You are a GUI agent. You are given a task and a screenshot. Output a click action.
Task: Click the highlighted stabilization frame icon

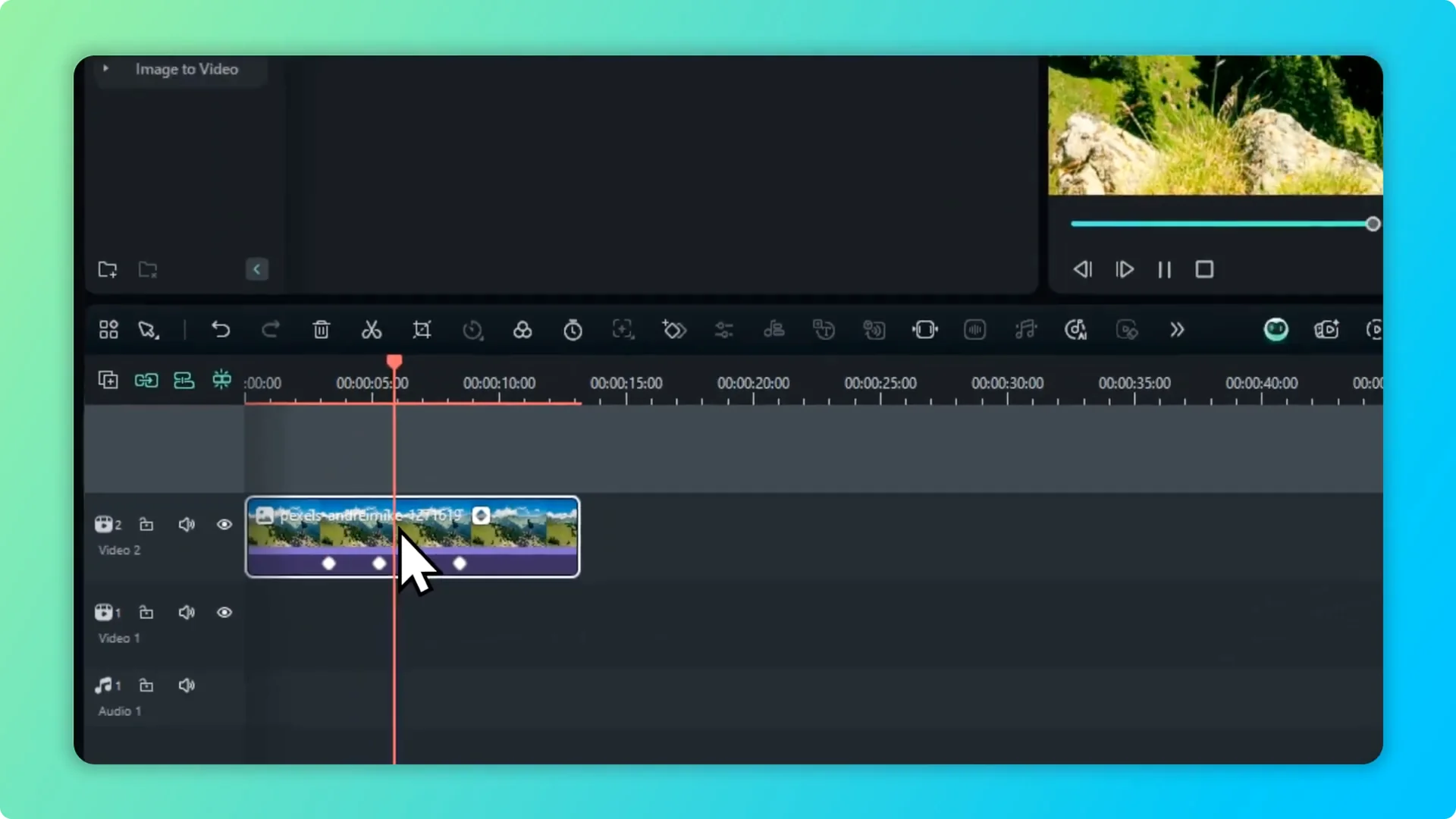click(925, 330)
